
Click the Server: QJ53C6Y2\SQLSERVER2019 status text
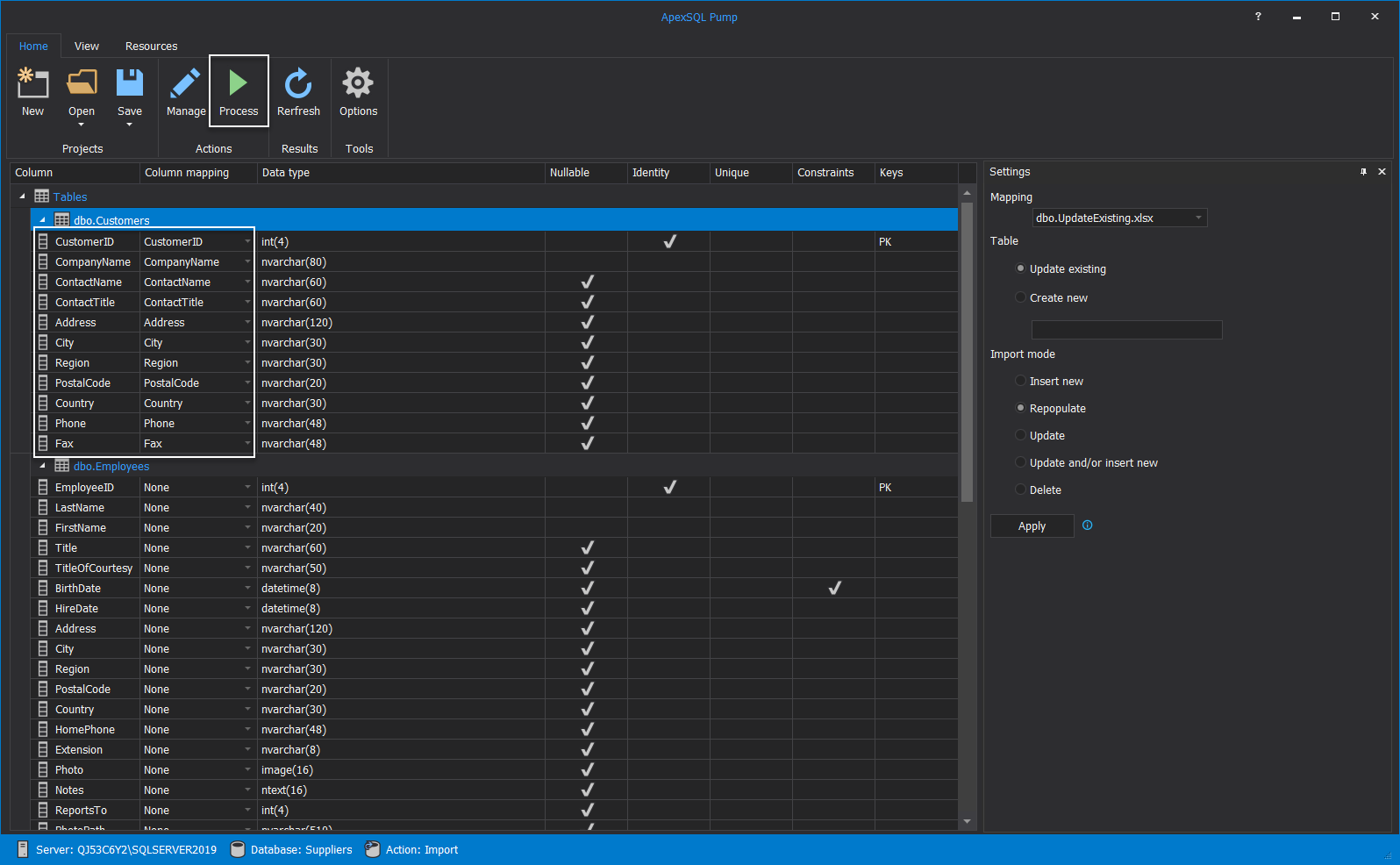coord(126,849)
